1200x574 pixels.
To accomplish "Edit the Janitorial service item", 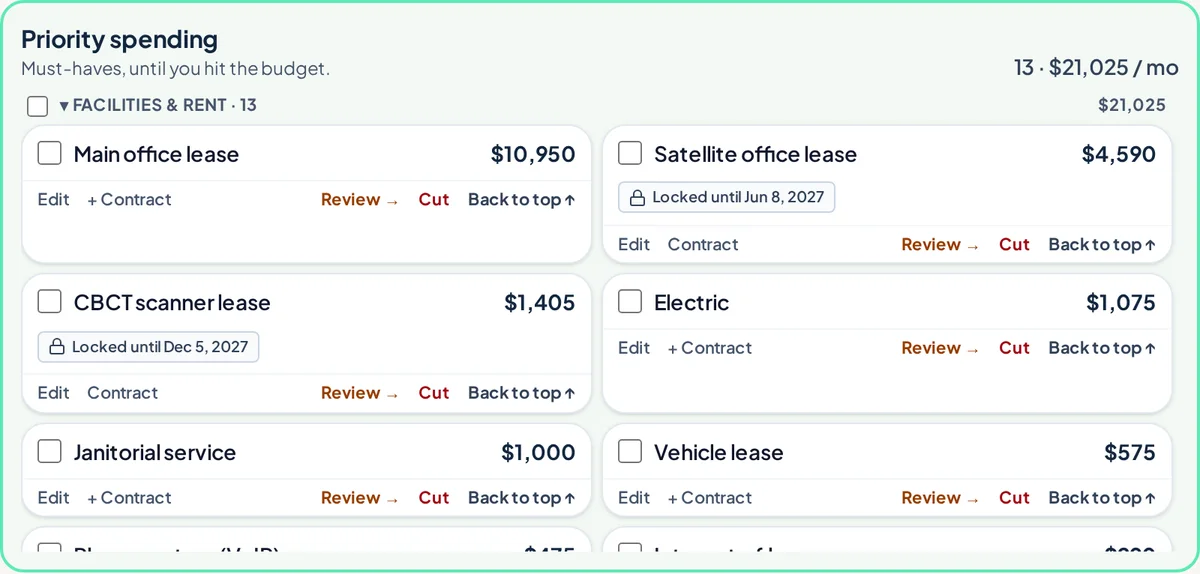I will click(54, 497).
